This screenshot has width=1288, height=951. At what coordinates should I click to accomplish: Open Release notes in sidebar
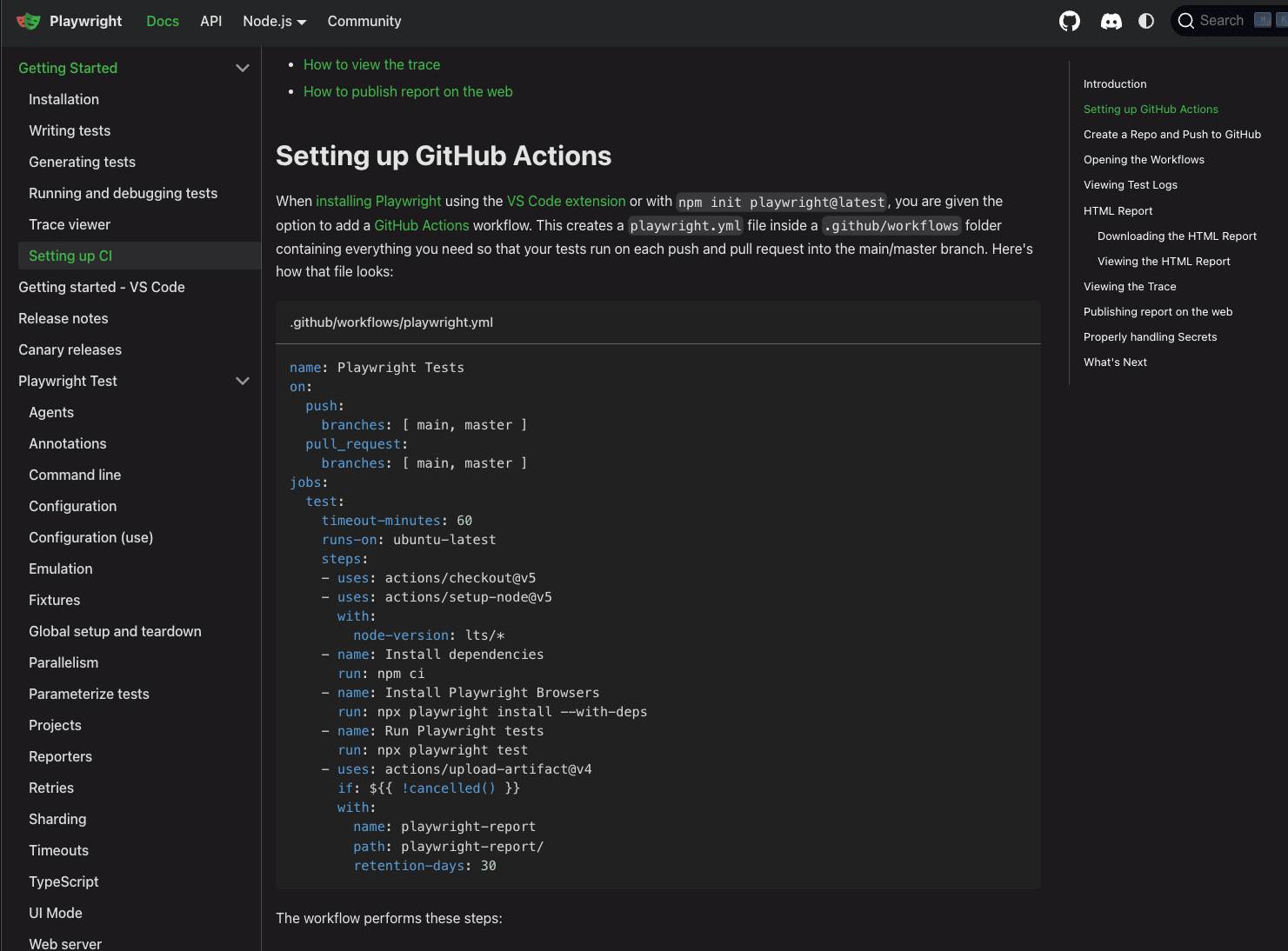tap(63, 318)
